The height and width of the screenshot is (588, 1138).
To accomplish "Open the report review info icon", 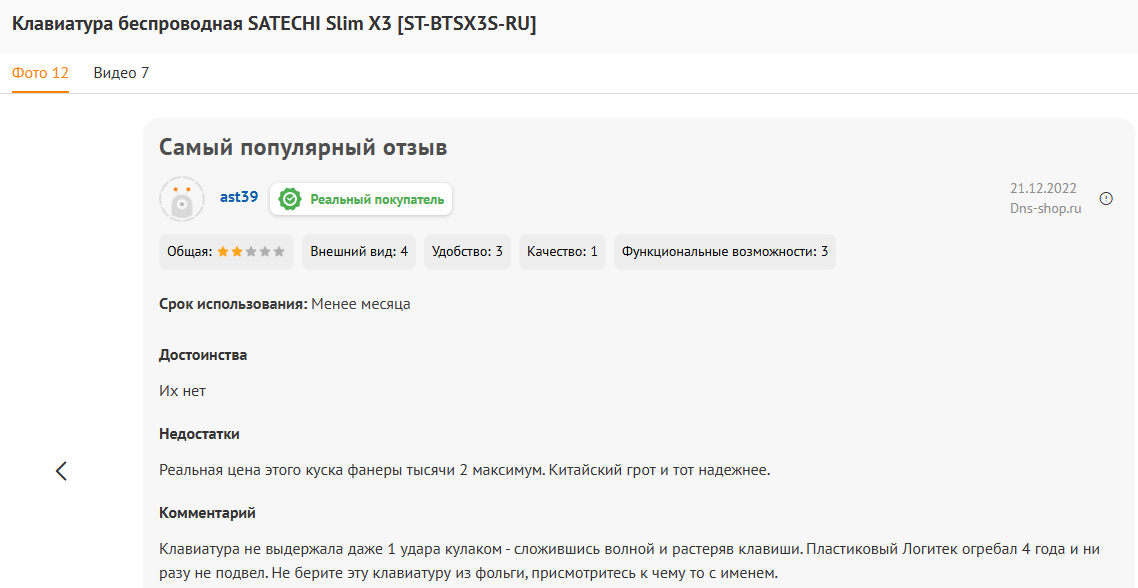I will [x=1106, y=198].
